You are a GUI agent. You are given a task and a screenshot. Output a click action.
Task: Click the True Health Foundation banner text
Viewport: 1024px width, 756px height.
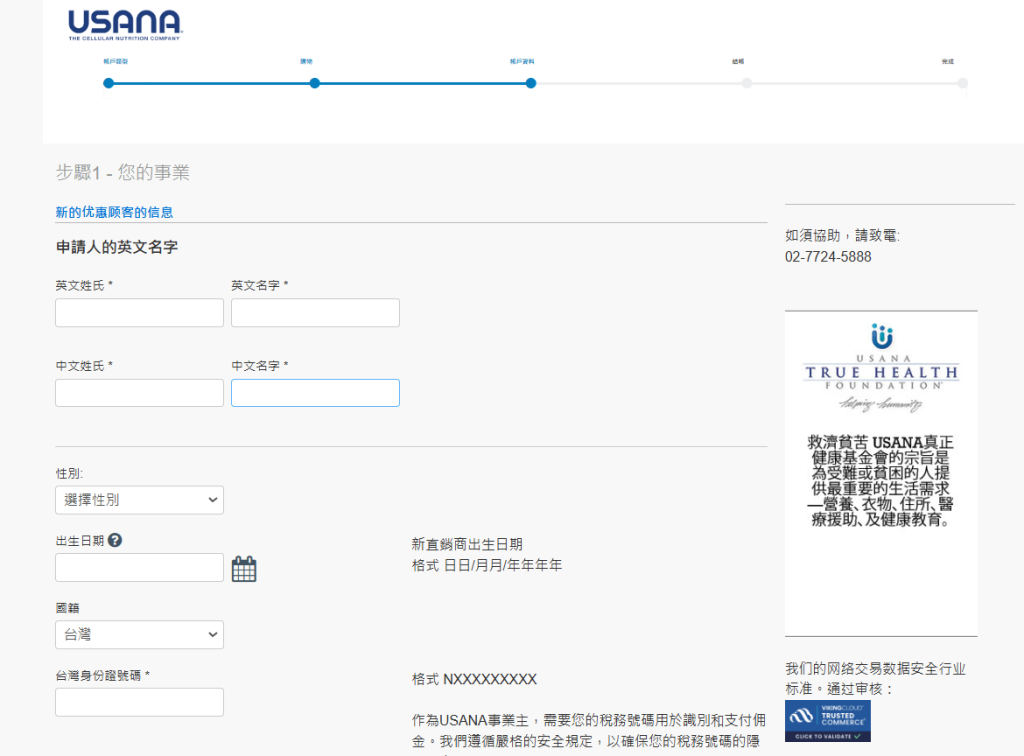881,480
